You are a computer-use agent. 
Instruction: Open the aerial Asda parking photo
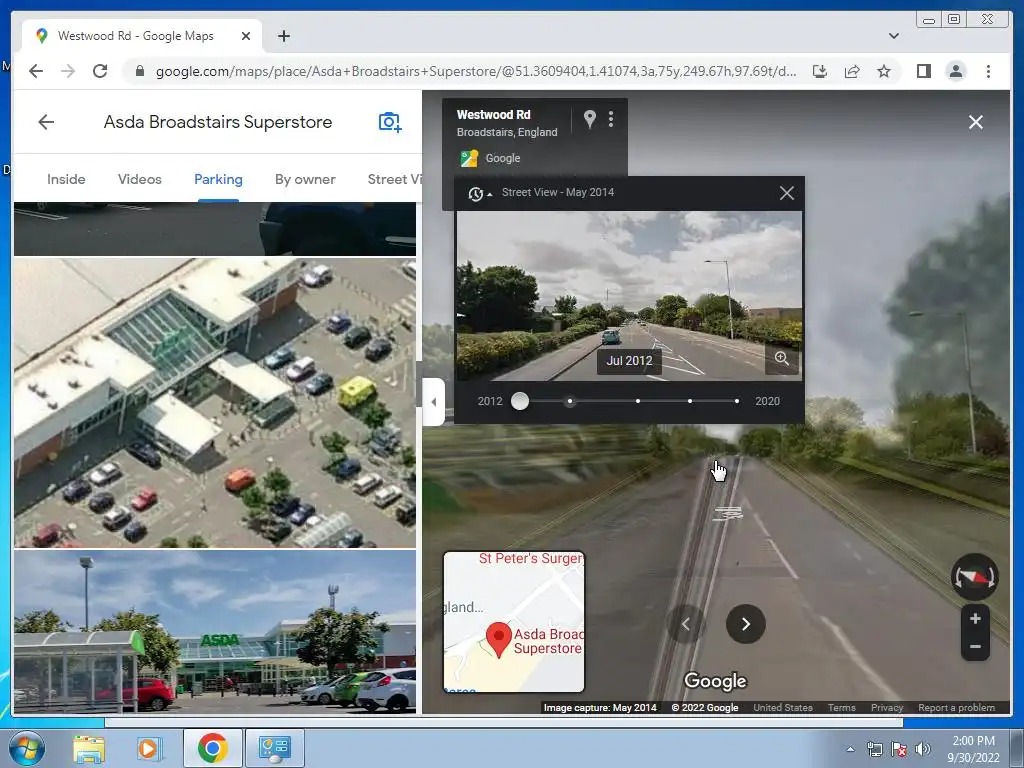tap(215, 402)
